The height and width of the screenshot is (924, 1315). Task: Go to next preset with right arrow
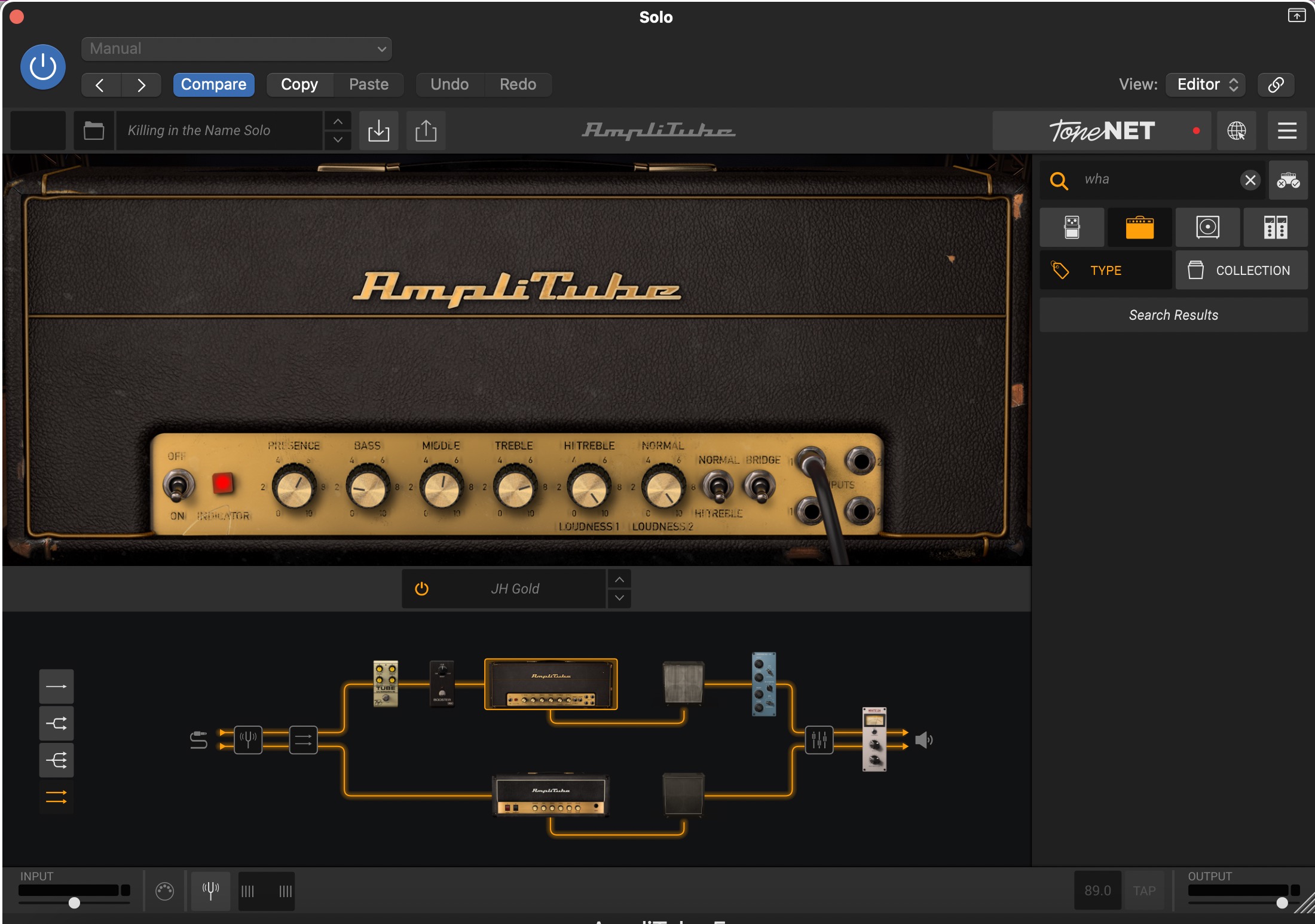(141, 85)
